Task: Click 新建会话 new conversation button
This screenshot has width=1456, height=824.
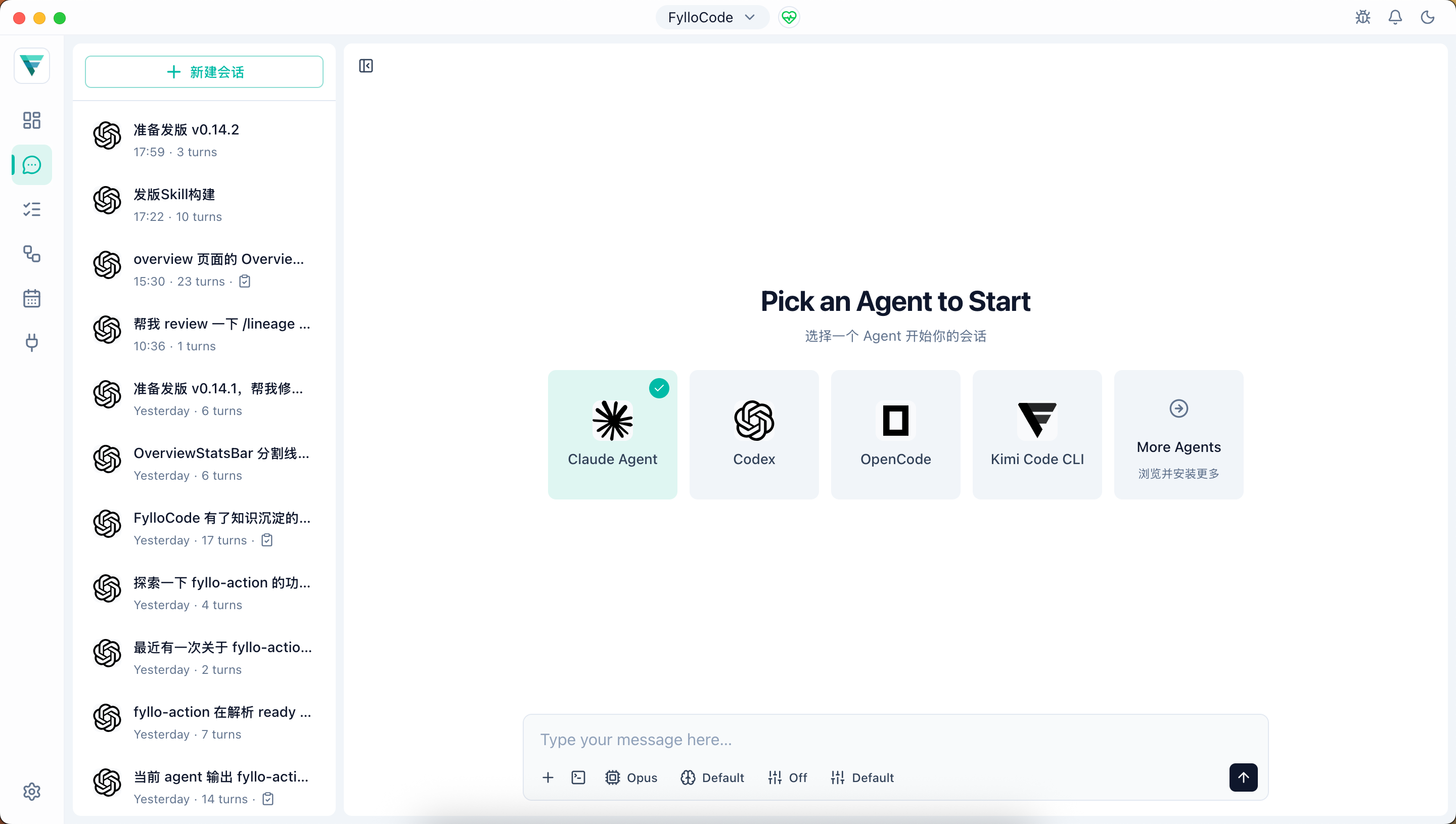Action: pyautogui.click(x=204, y=72)
